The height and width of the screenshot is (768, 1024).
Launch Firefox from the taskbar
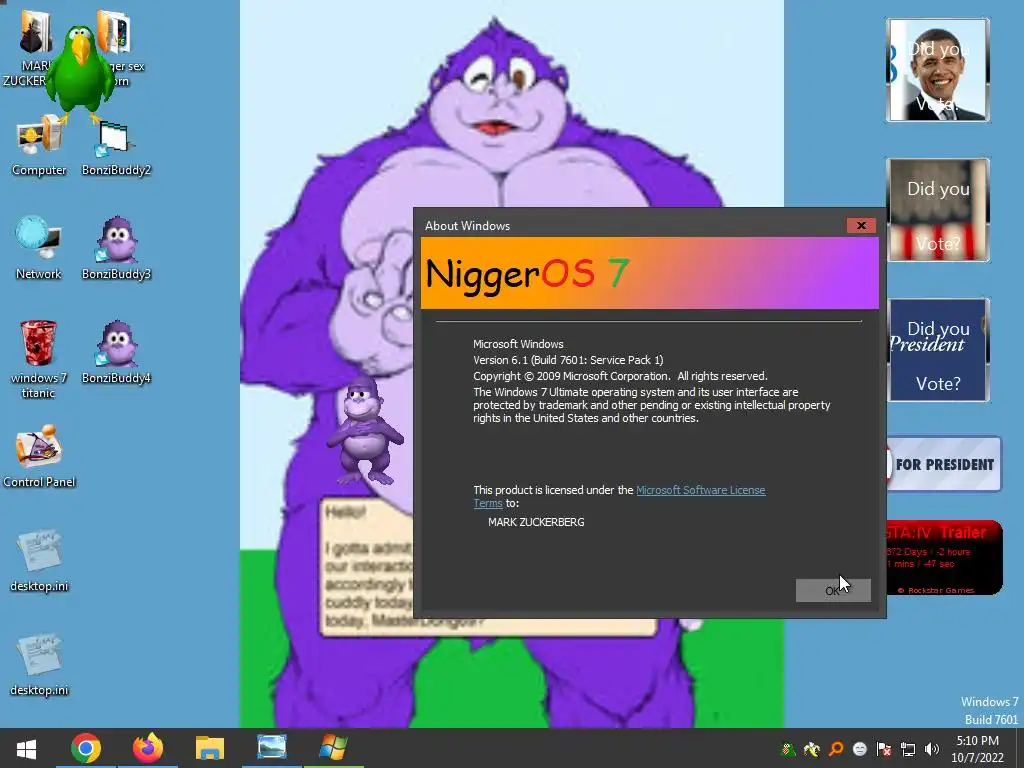(148, 748)
